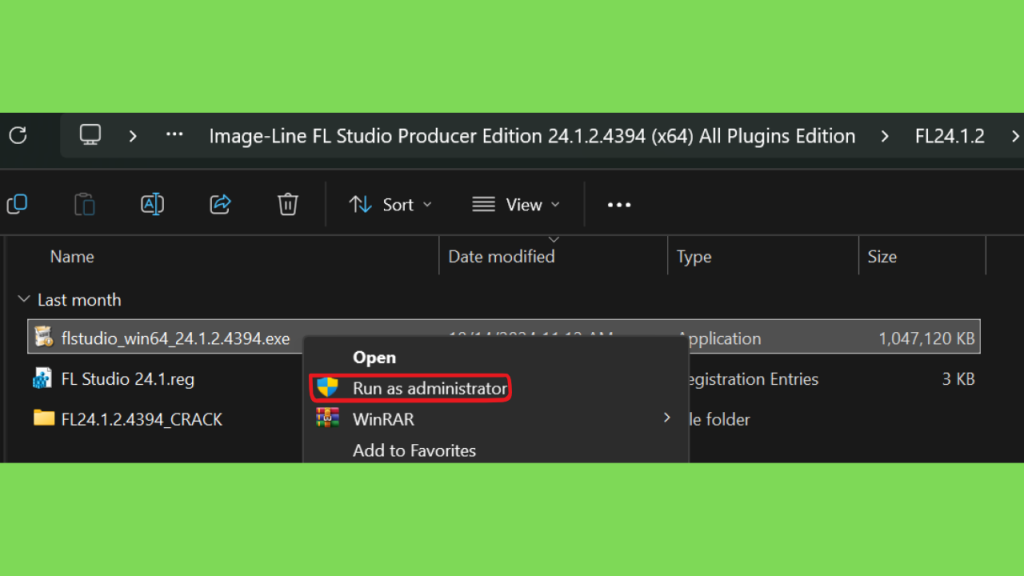Collapse the Last month group

click(24, 299)
